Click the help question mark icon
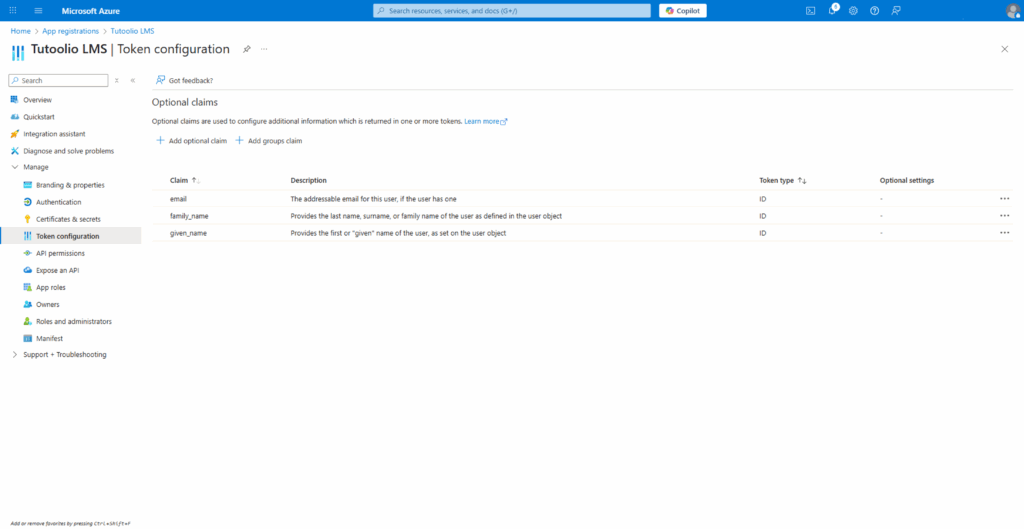 [x=874, y=10]
